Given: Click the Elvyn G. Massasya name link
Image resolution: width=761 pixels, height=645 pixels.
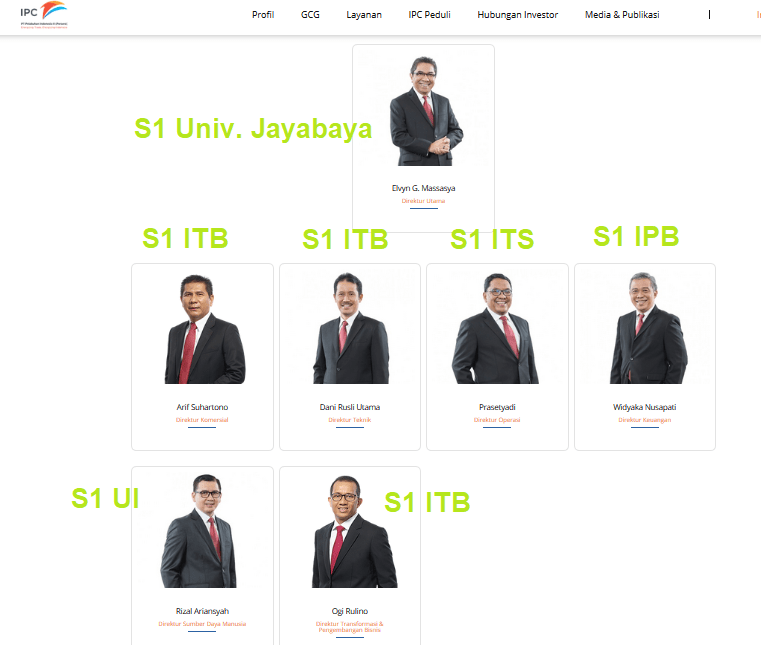Looking at the screenshot, I should tap(424, 188).
